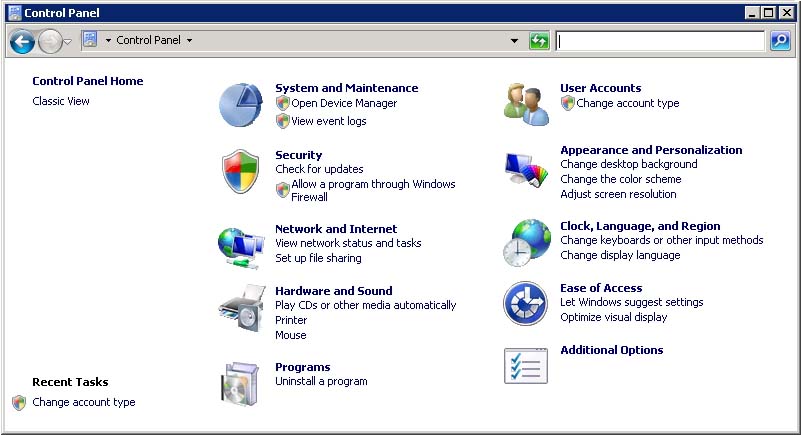This screenshot has width=801, height=435.
Task: Click the System and Maintenance pie chart icon
Action: click(x=241, y=105)
